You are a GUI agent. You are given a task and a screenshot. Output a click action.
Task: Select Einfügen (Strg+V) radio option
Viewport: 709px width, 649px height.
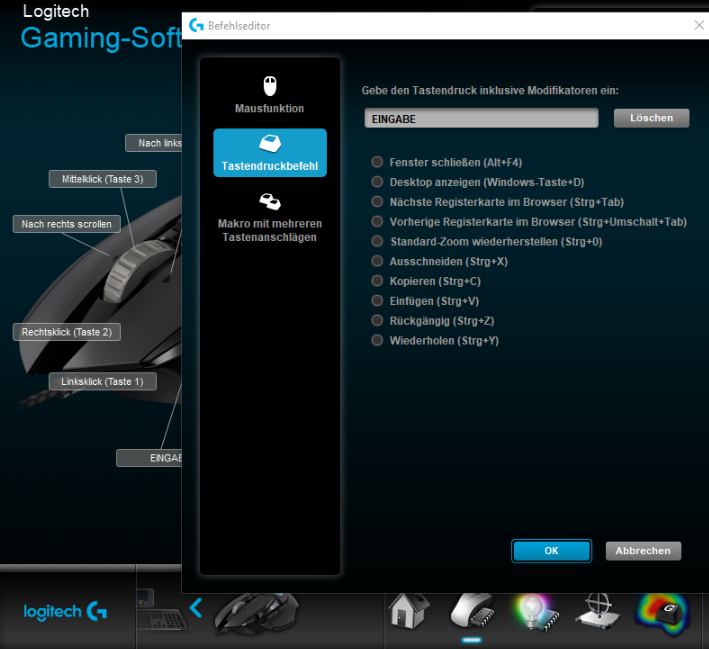click(x=377, y=301)
